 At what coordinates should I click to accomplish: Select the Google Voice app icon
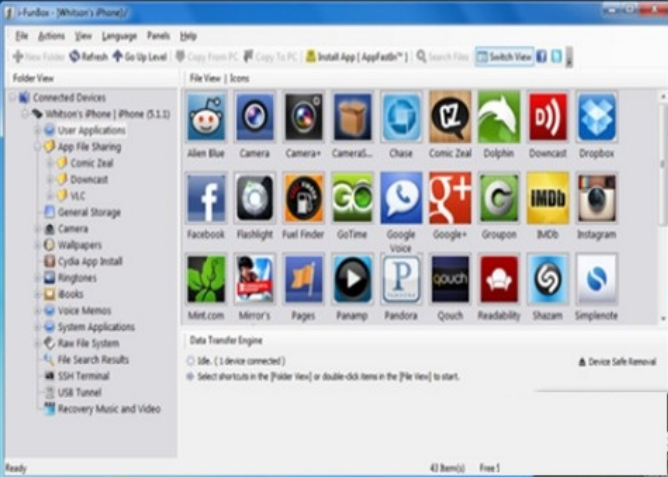pyautogui.click(x=401, y=198)
